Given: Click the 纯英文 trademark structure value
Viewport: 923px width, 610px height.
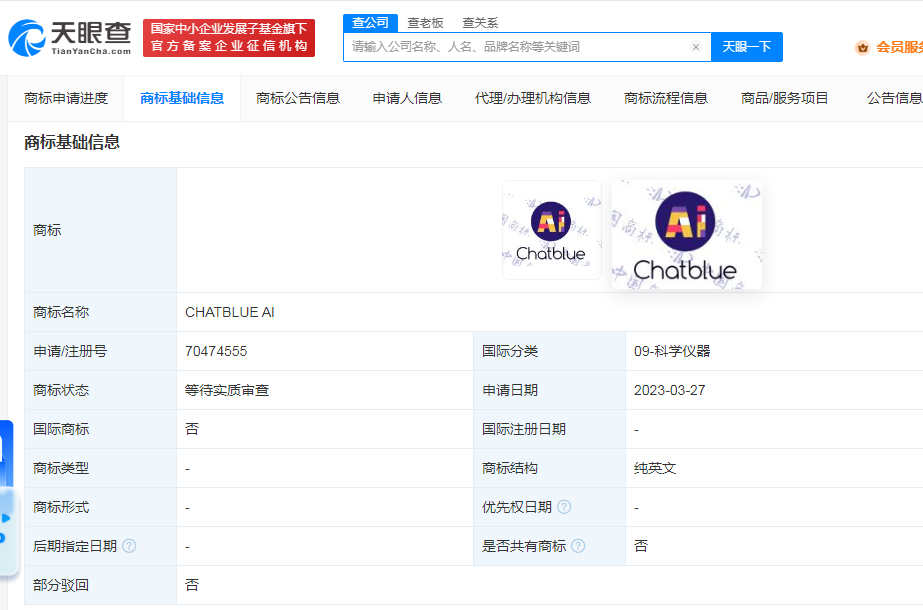Looking at the screenshot, I should 655,469.
